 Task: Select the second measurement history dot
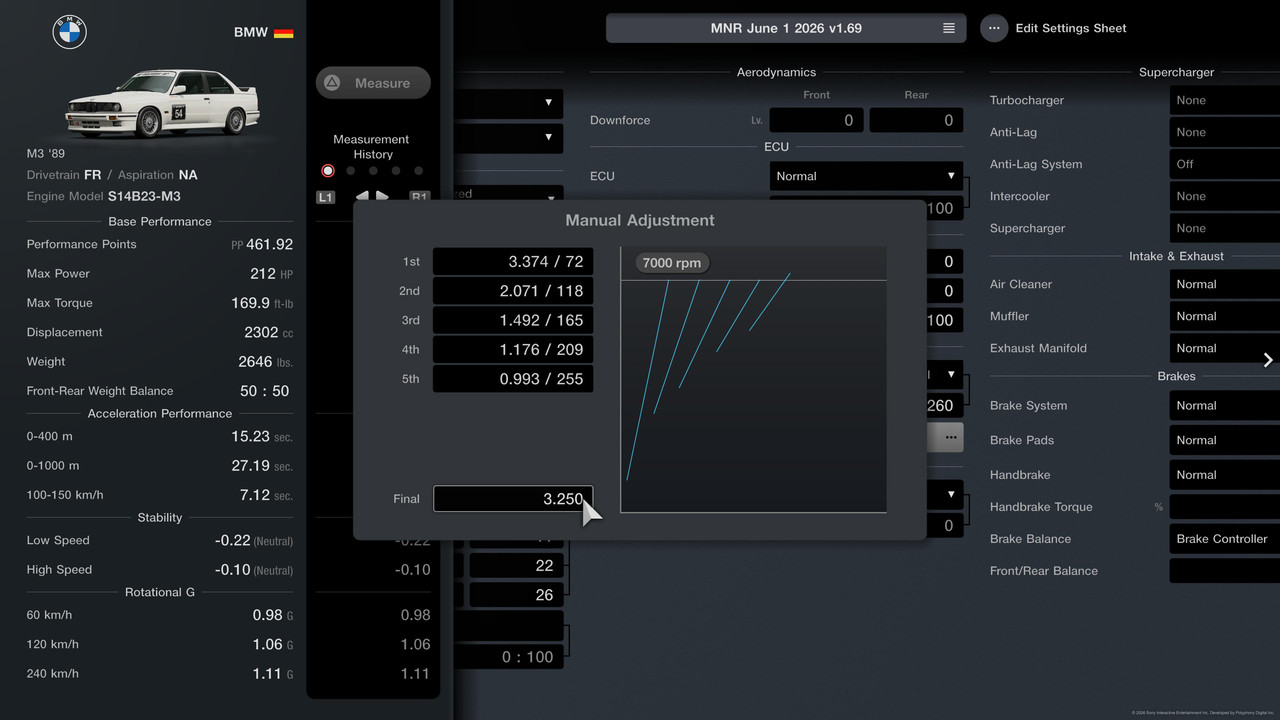click(x=351, y=171)
